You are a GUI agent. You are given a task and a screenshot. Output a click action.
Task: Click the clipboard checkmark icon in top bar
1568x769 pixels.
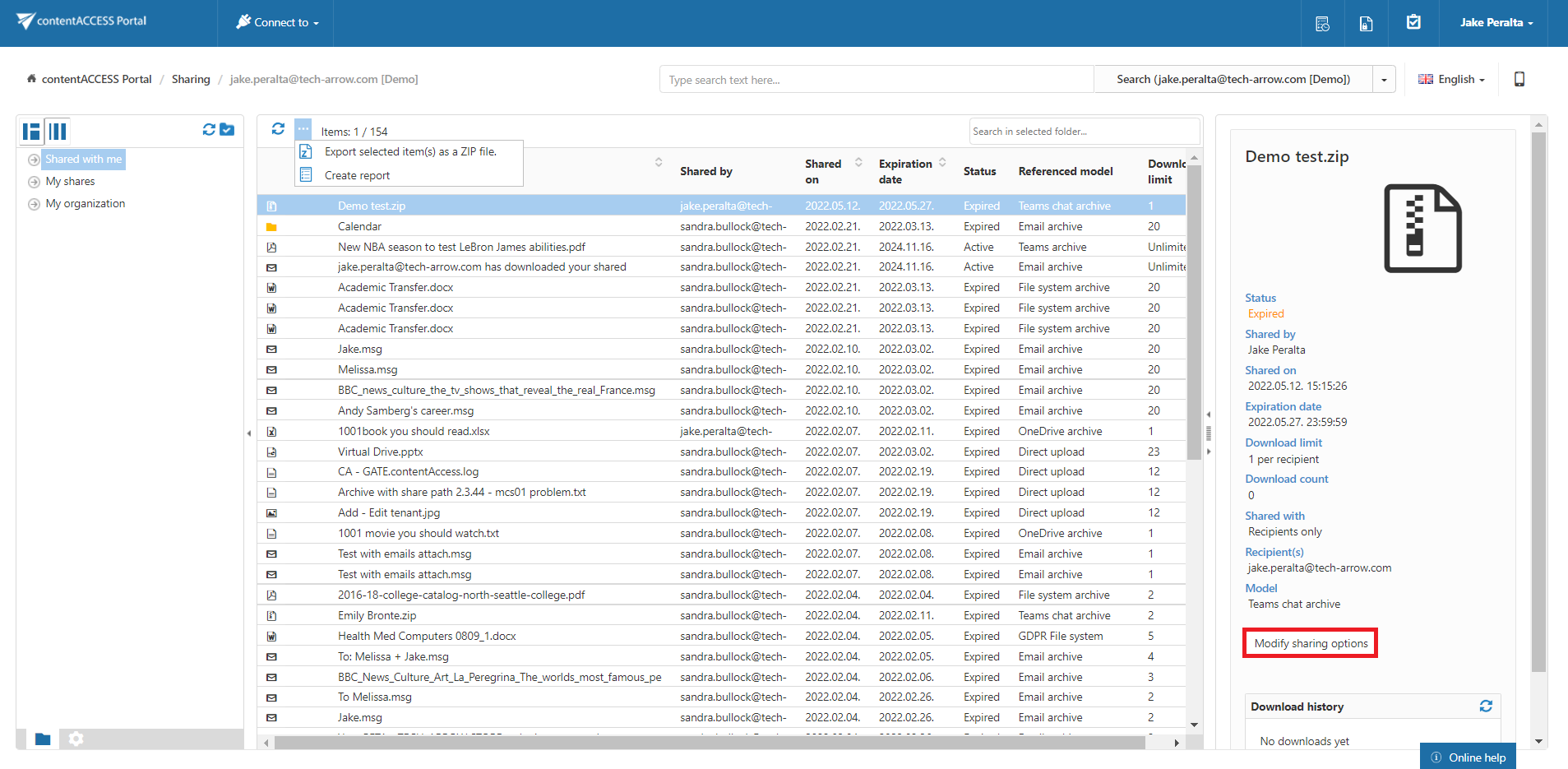tap(1413, 22)
